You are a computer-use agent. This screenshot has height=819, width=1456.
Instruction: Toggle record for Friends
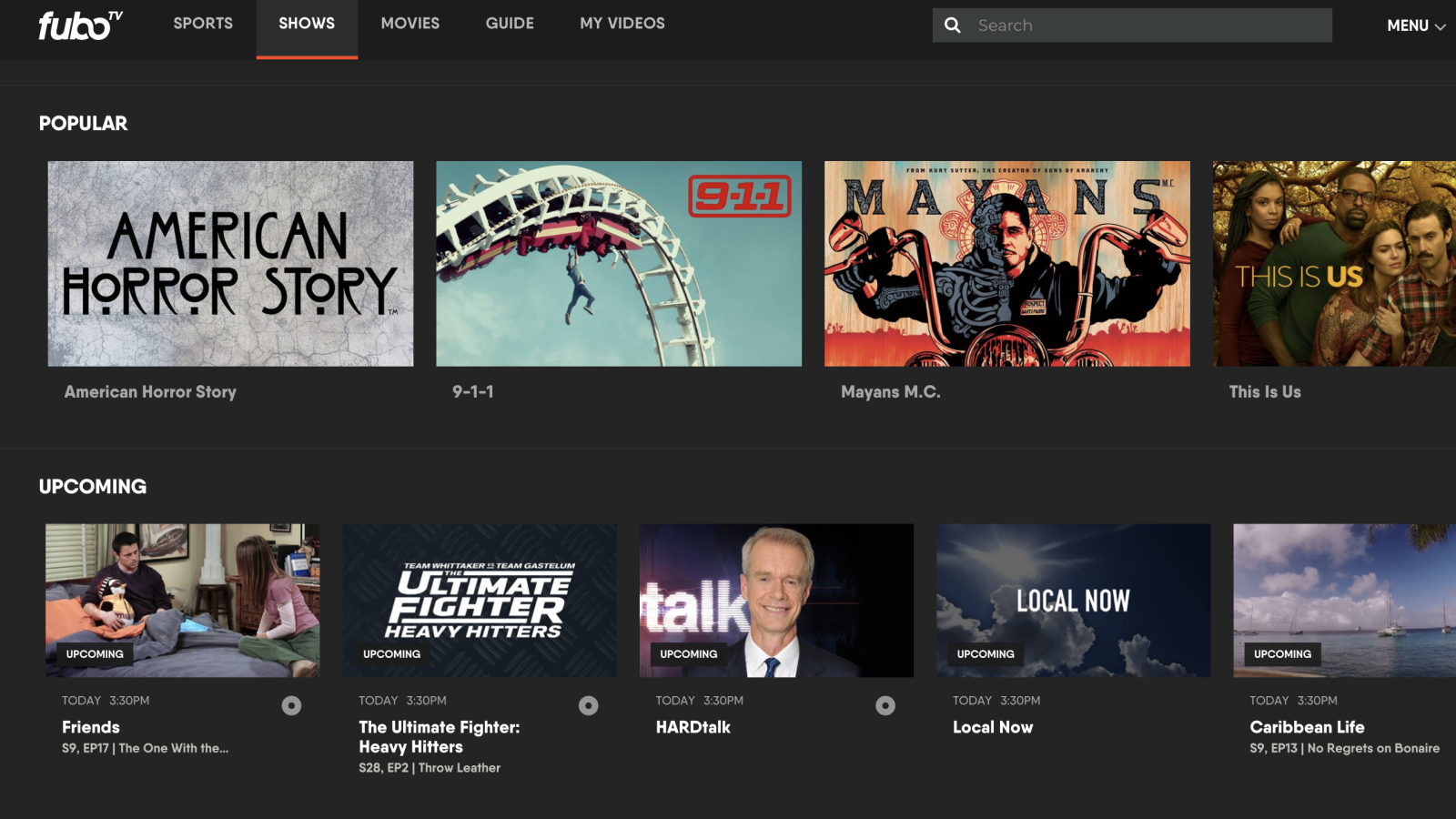click(x=291, y=705)
